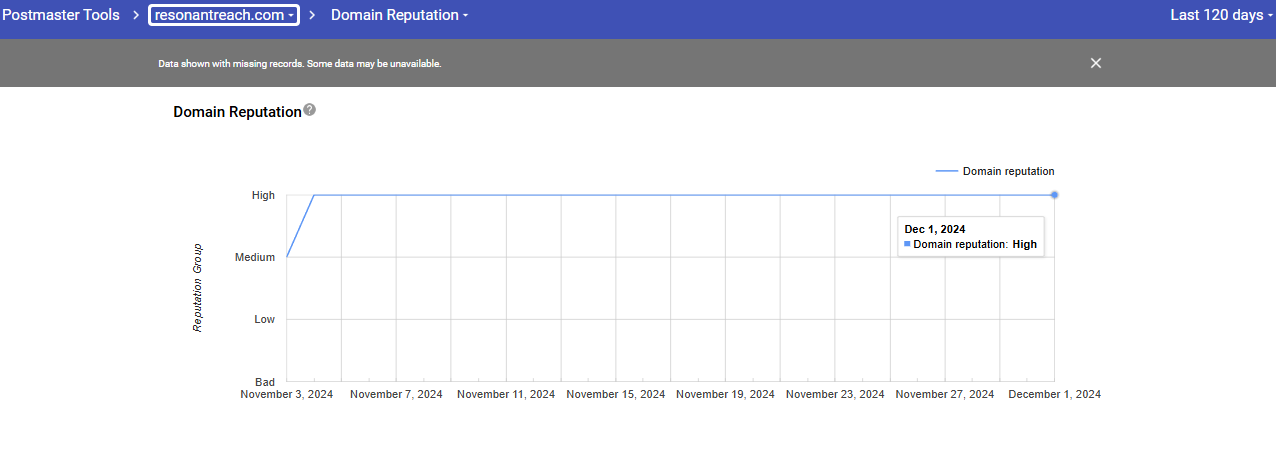
Task: Open the Last 120 days date range selector
Action: (1222, 15)
